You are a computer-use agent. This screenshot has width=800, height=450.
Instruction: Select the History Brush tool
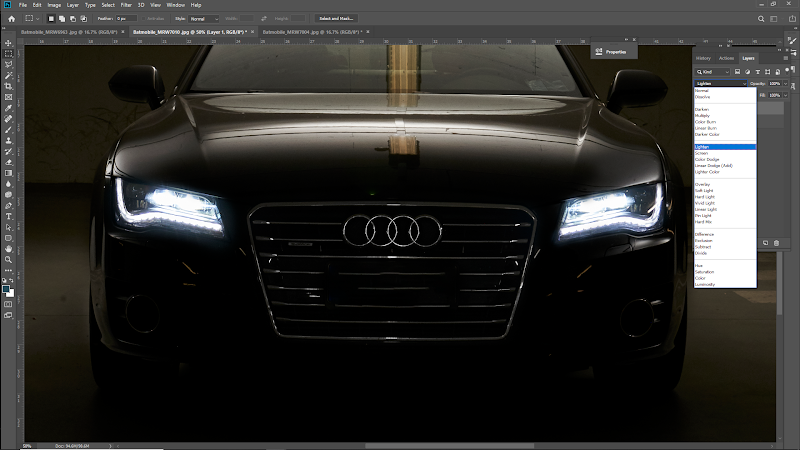[x=8, y=152]
